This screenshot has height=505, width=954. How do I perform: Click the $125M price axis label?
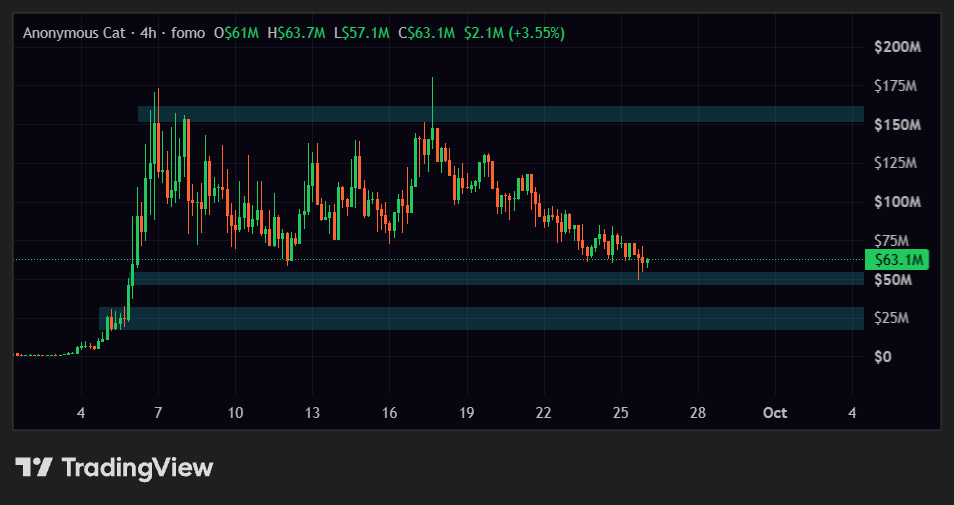[896, 163]
